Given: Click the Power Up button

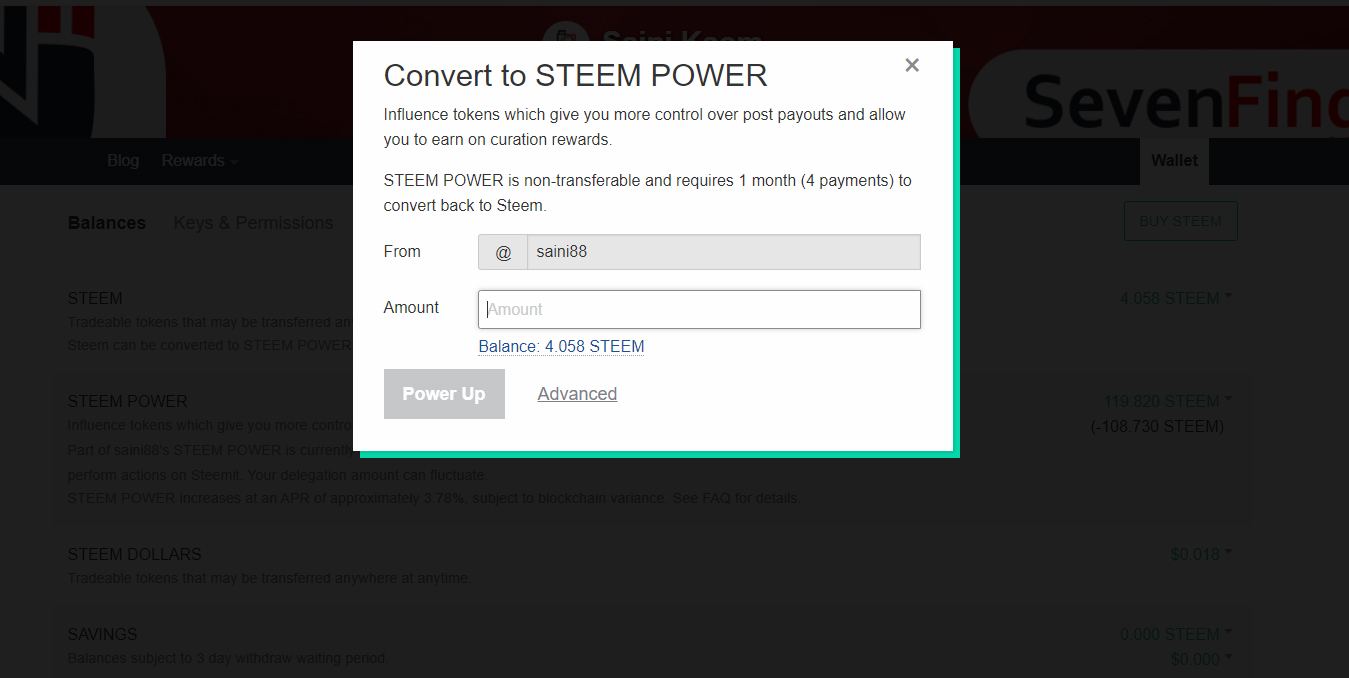Looking at the screenshot, I should (444, 394).
